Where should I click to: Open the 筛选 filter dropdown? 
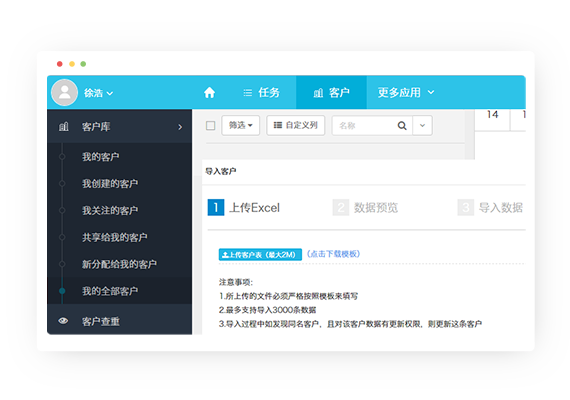[241, 125]
